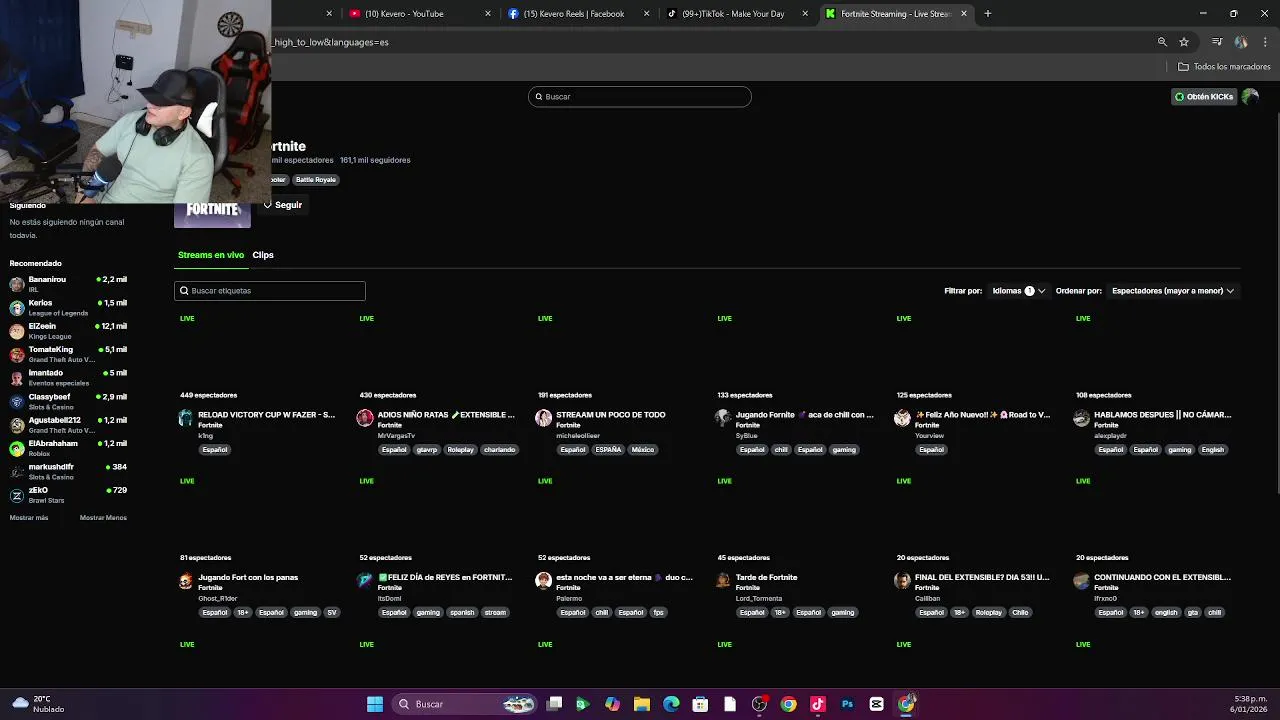Screen dimensions: 1280x720
Task: Open recommended channel ElAbrahaham
Action: coord(68,448)
